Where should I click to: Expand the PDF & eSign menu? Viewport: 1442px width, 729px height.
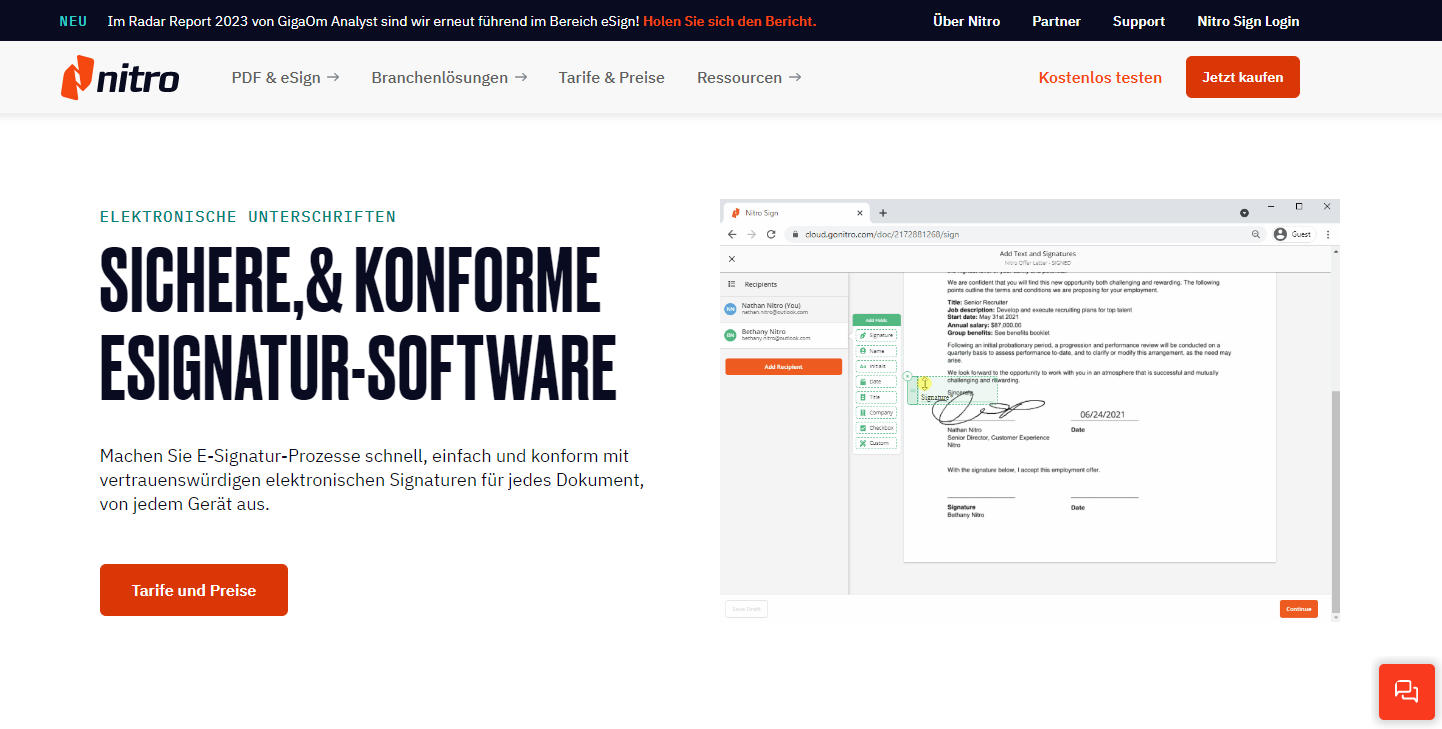point(286,77)
